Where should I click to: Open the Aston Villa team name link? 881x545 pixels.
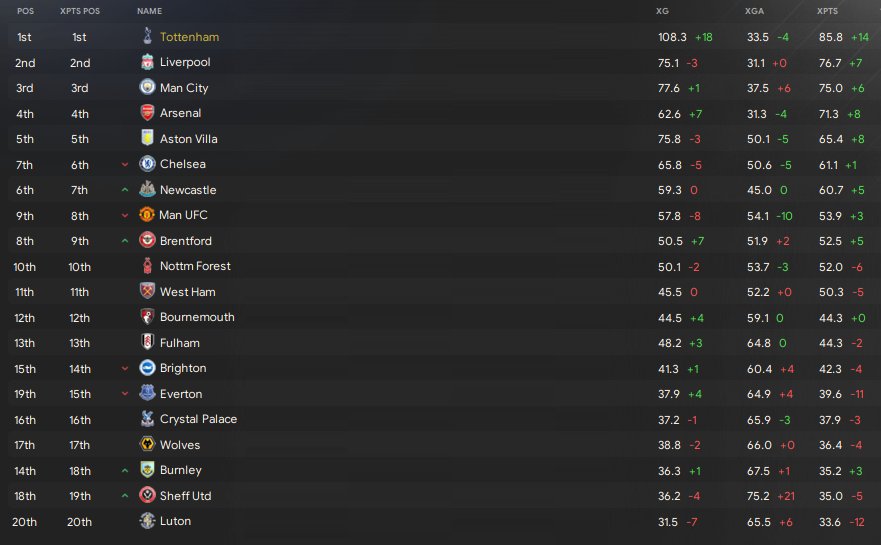coord(188,139)
